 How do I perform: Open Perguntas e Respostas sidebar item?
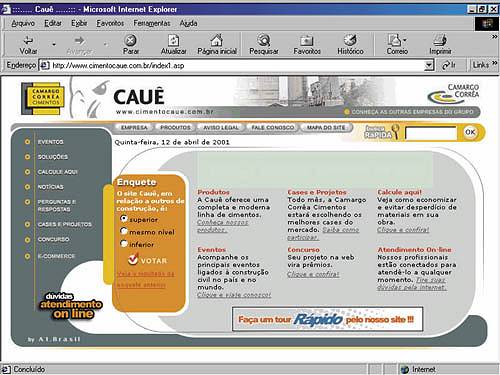[x=57, y=206]
